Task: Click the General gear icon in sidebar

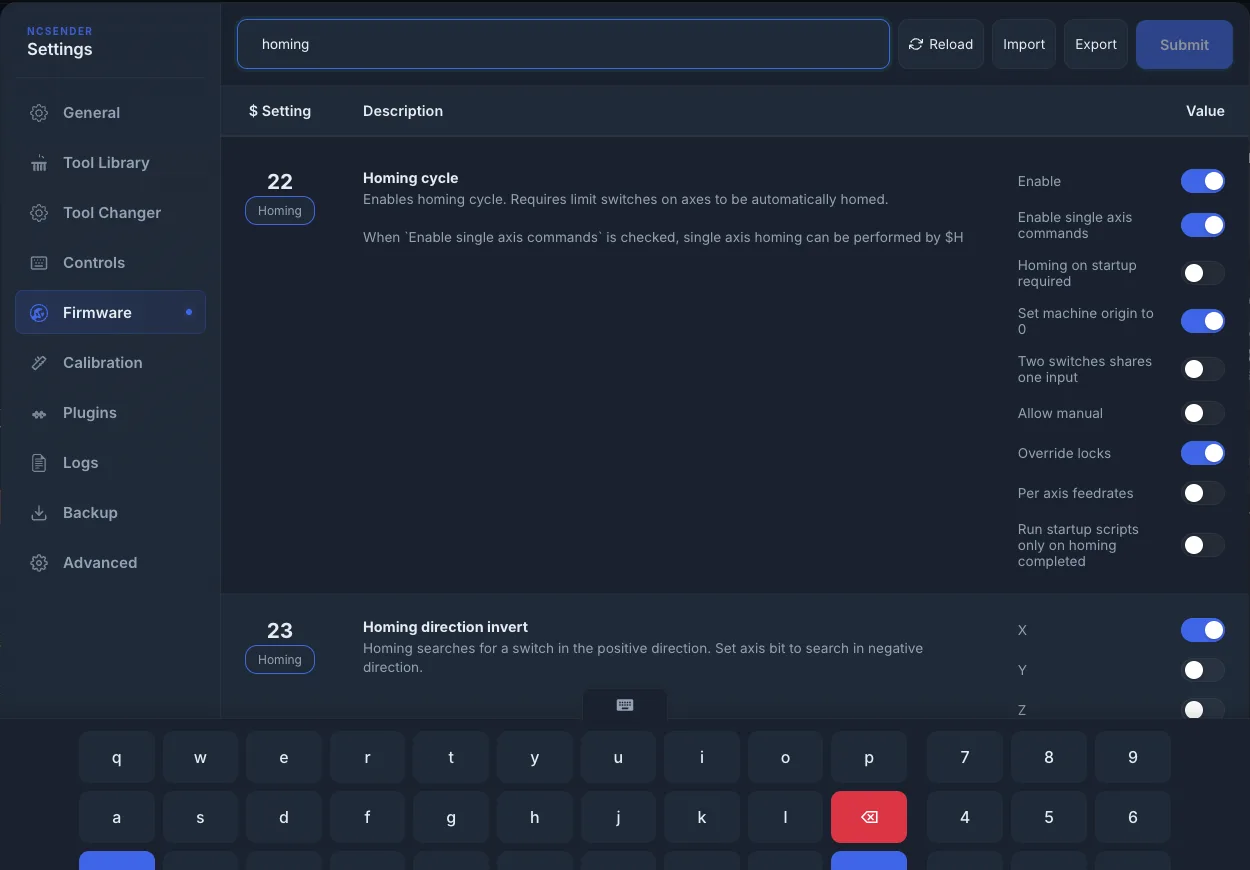Action: (x=39, y=113)
